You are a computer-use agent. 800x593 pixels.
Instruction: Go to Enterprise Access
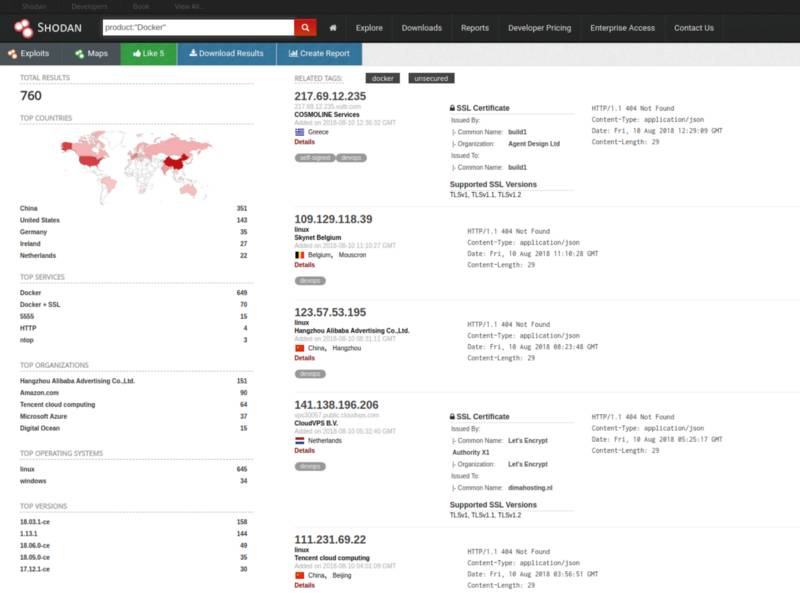pos(622,28)
